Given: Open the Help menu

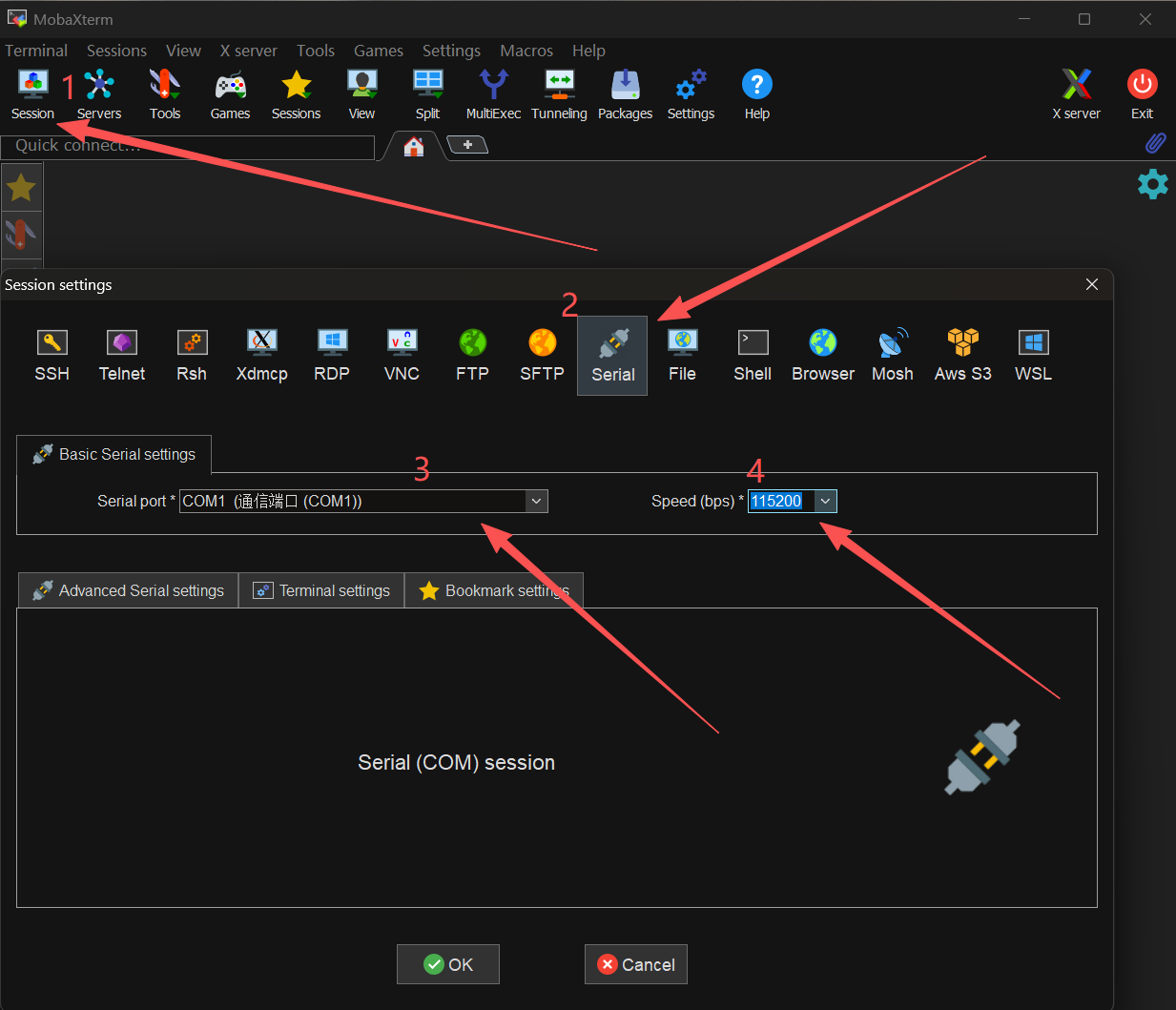Looking at the screenshot, I should pyautogui.click(x=588, y=51).
